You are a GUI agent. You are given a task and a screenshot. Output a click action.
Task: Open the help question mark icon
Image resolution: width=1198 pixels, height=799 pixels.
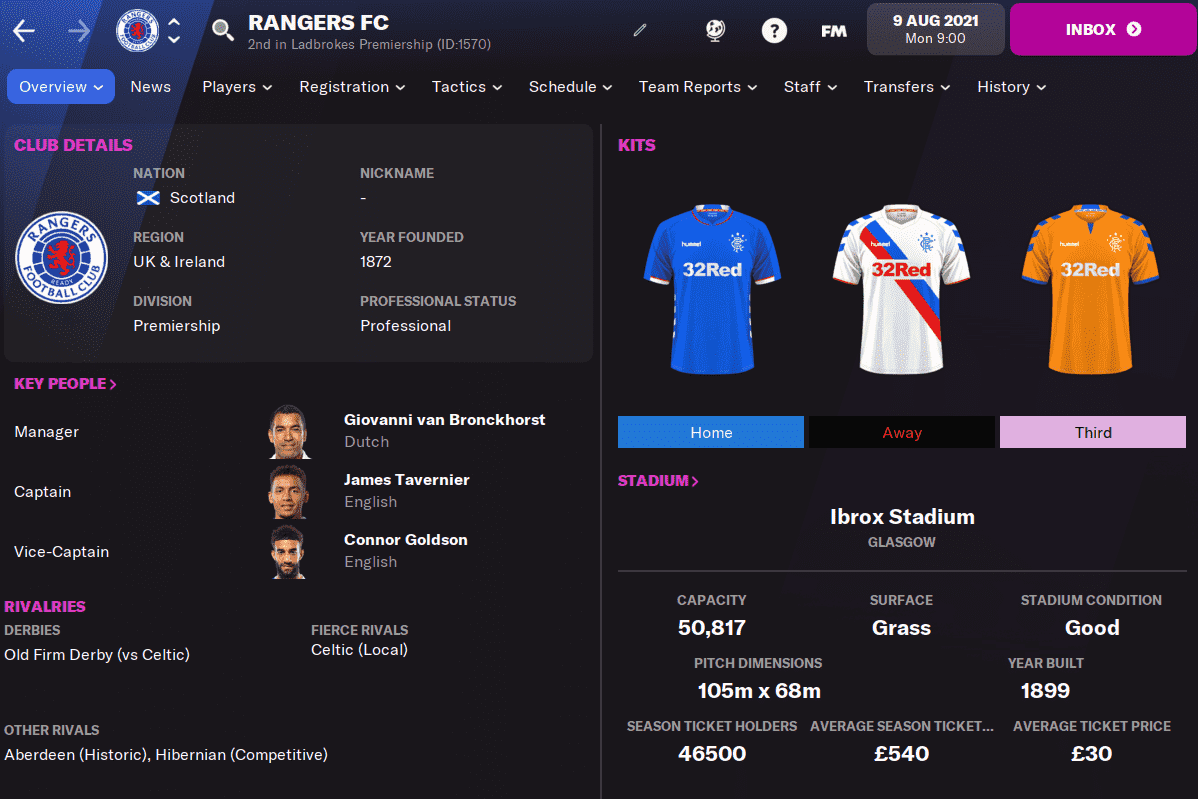tap(774, 31)
